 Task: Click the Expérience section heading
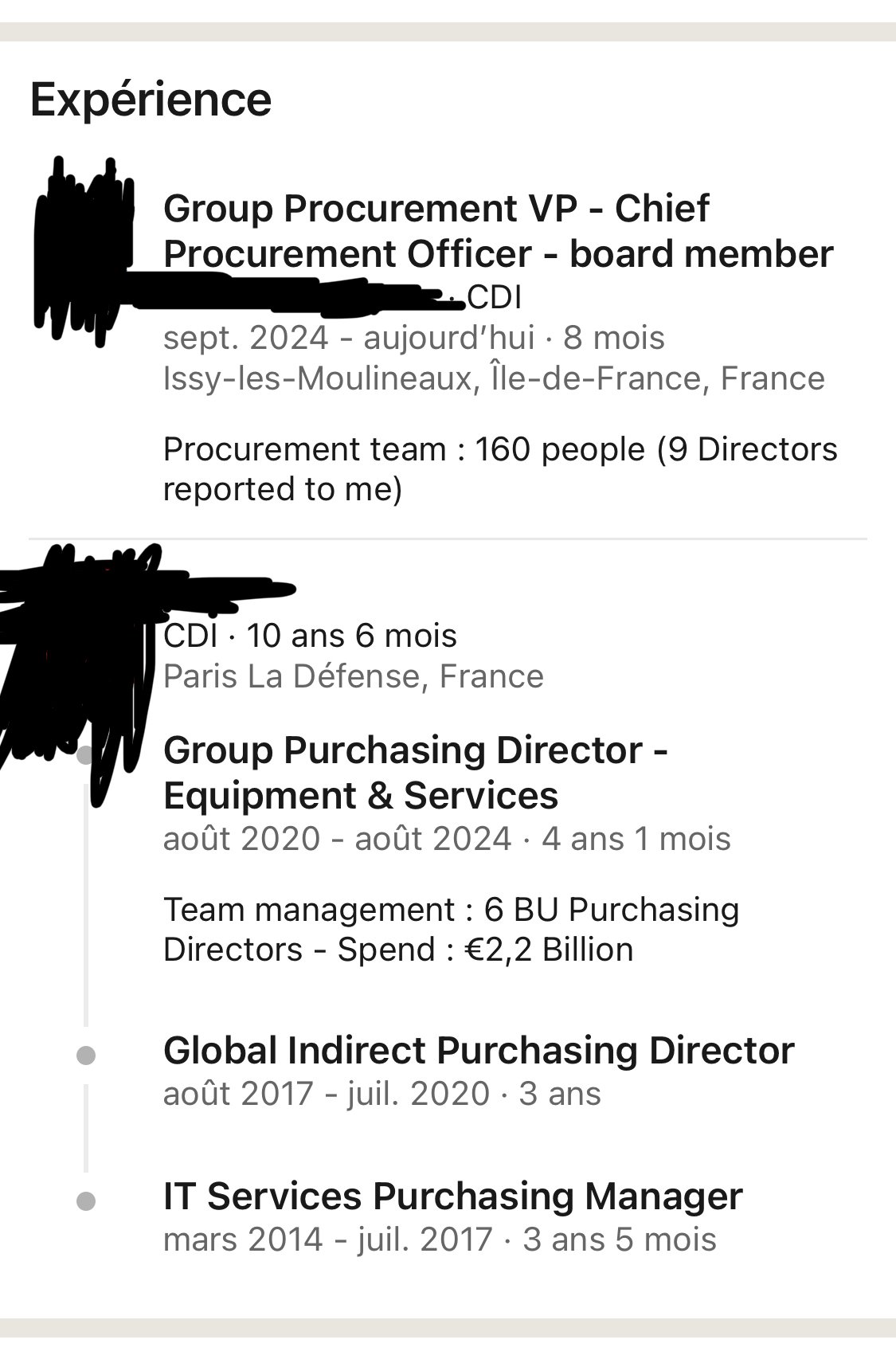point(151,100)
